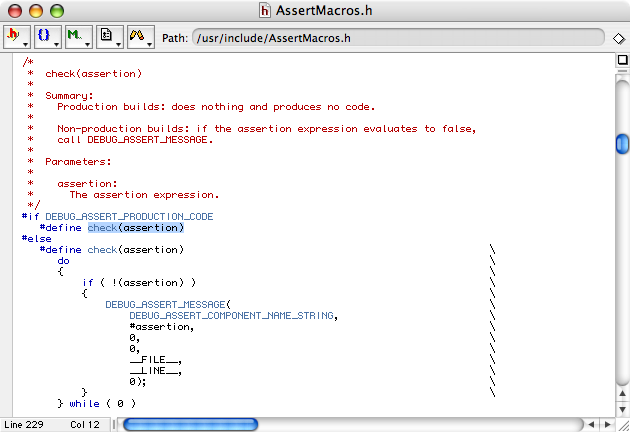Image resolution: width=630 pixels, height=432 pixels.
Task: Expand the dropdown arrow beside the header icon
Action: coord(25,44)
